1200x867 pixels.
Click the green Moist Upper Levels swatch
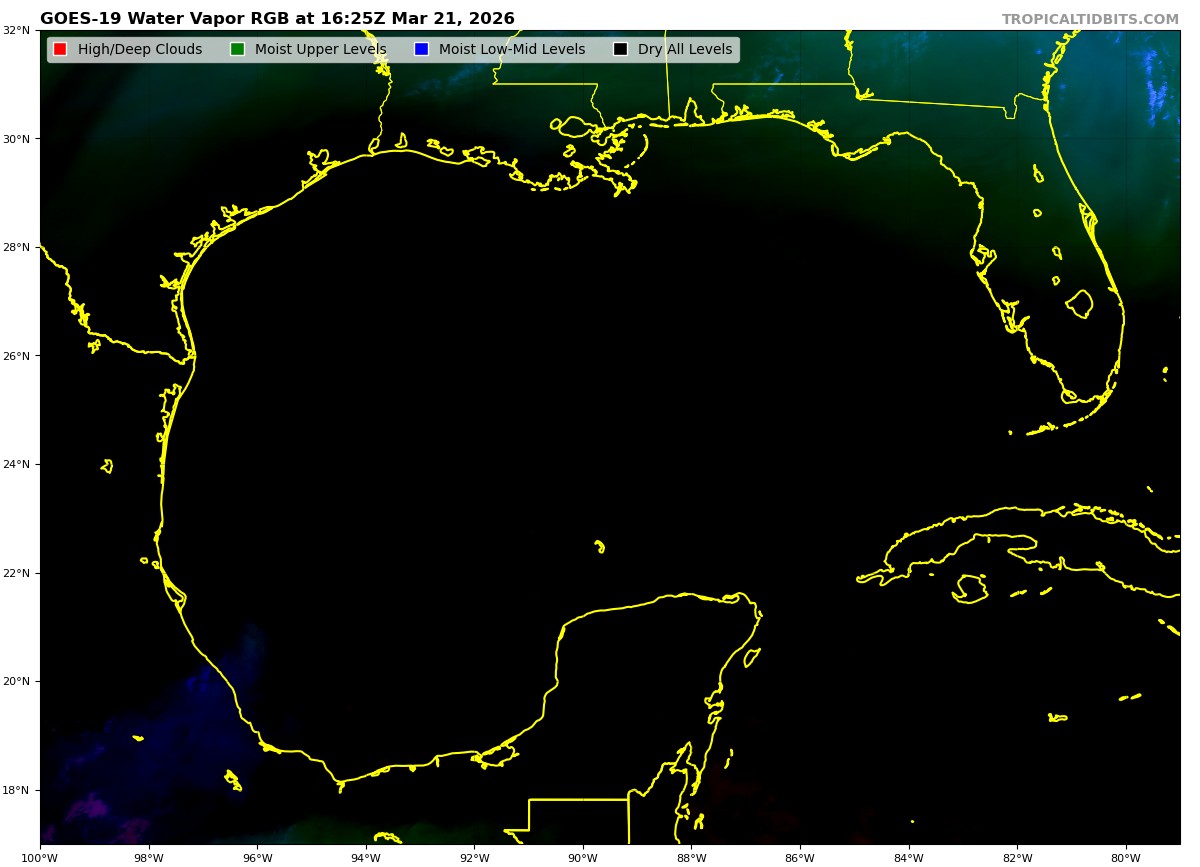pyautogui.click(x=237, y=50)
